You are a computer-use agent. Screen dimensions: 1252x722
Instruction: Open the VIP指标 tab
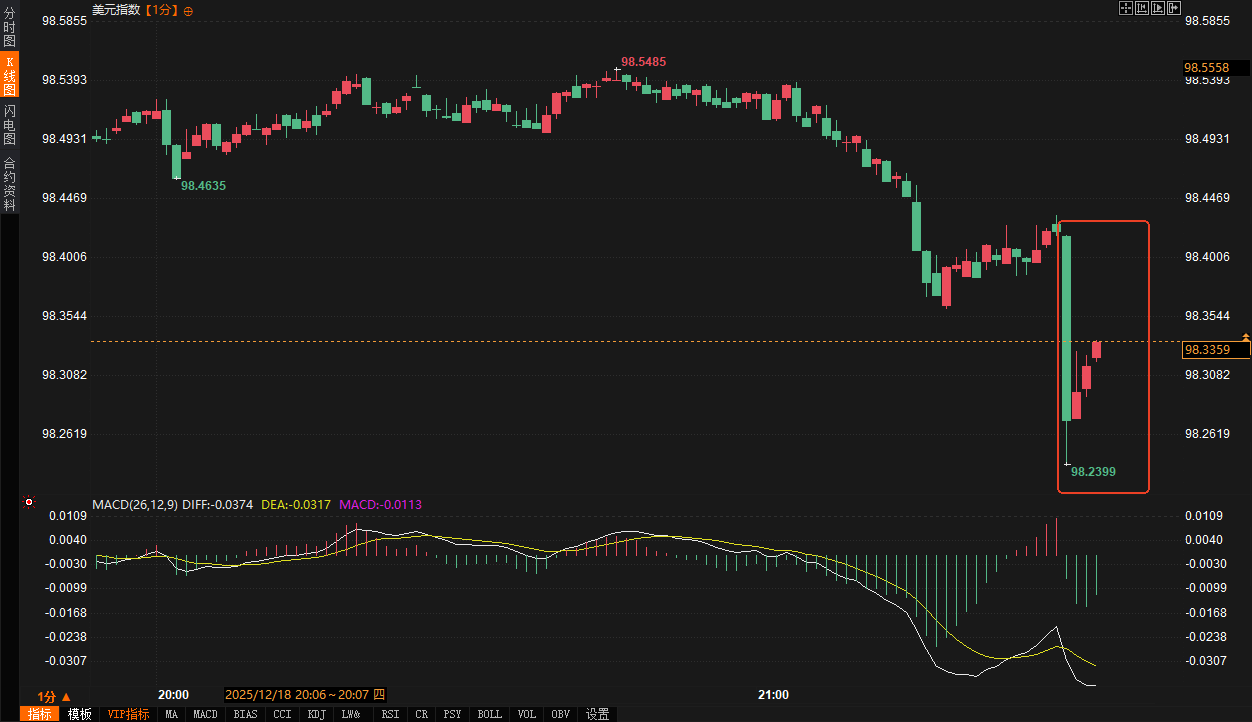point(128,714)
